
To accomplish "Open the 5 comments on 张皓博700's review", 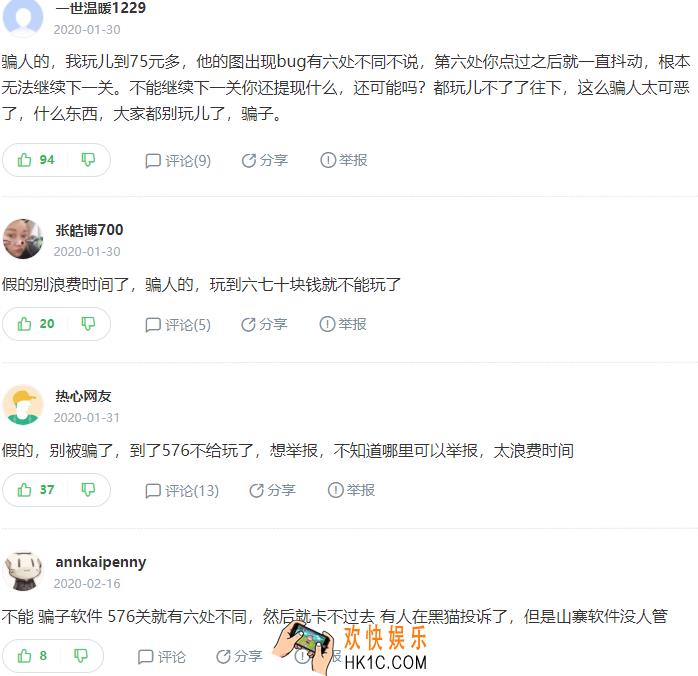I will tap(178, 325).
